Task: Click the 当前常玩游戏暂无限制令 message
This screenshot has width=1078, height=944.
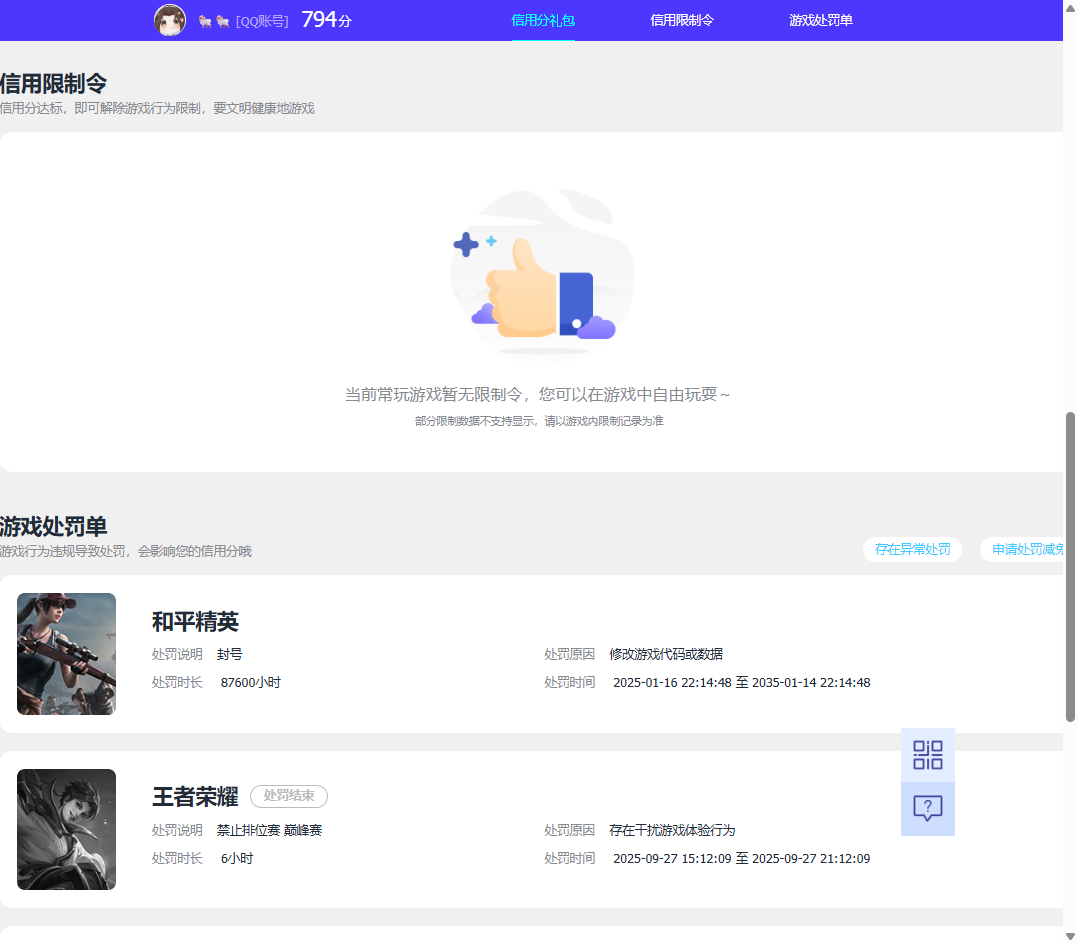Action: pos(538,395)
